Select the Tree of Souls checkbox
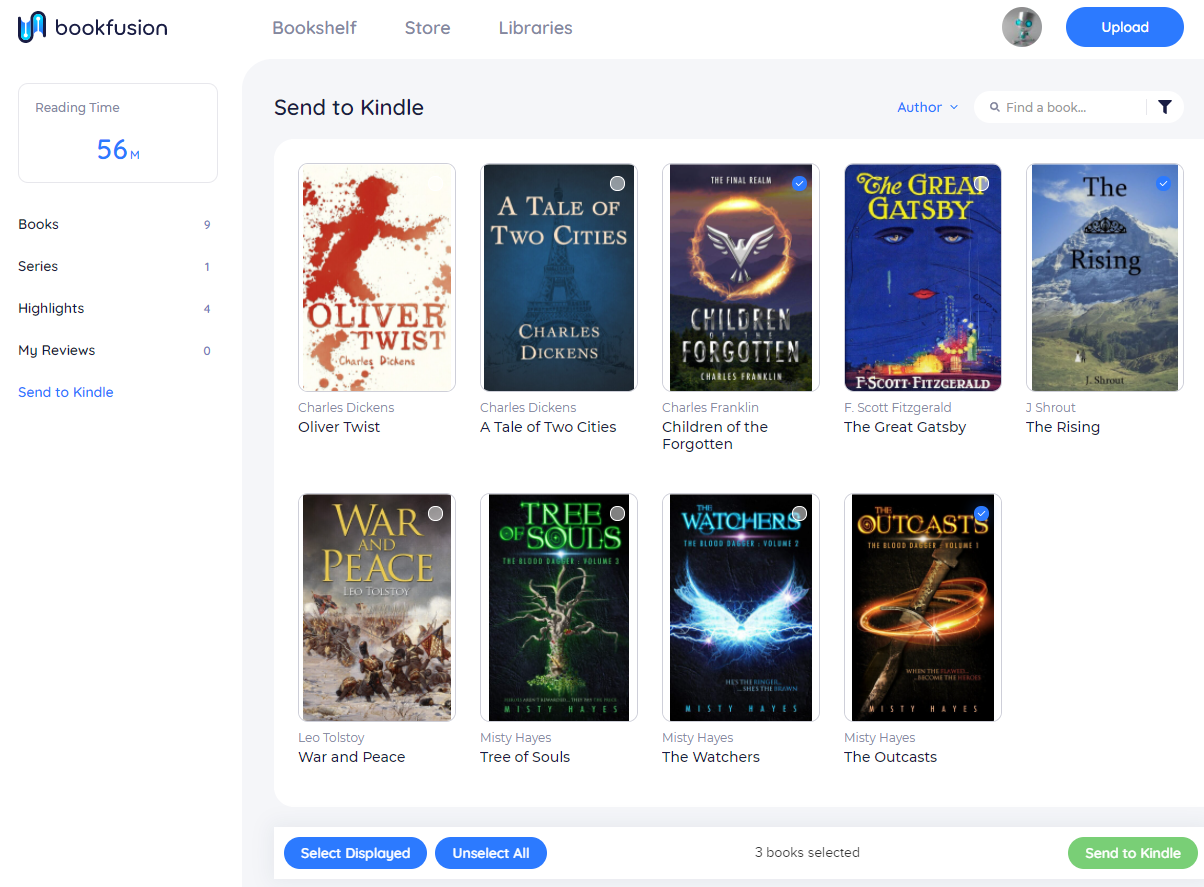Image resolution: width=1204 pixels, height=887 pixels. 617,513
